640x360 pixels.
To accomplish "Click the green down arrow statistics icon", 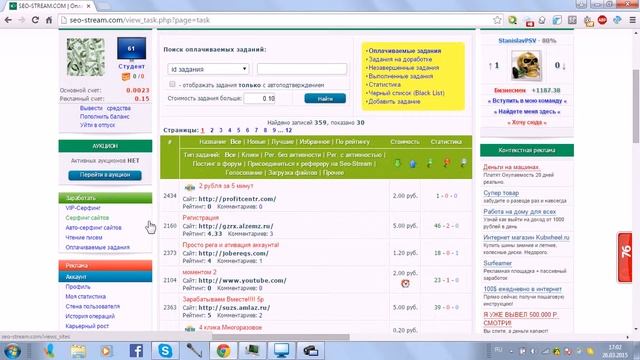I will [x=397, y=163].
